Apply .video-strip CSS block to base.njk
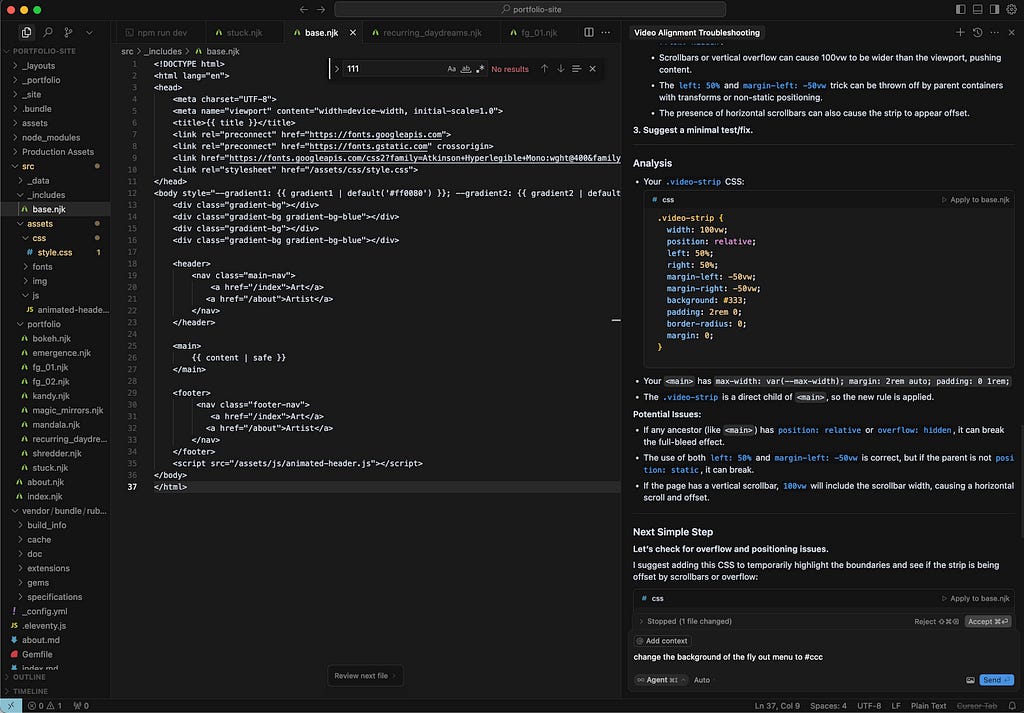1024x713 pixels. 976,200
